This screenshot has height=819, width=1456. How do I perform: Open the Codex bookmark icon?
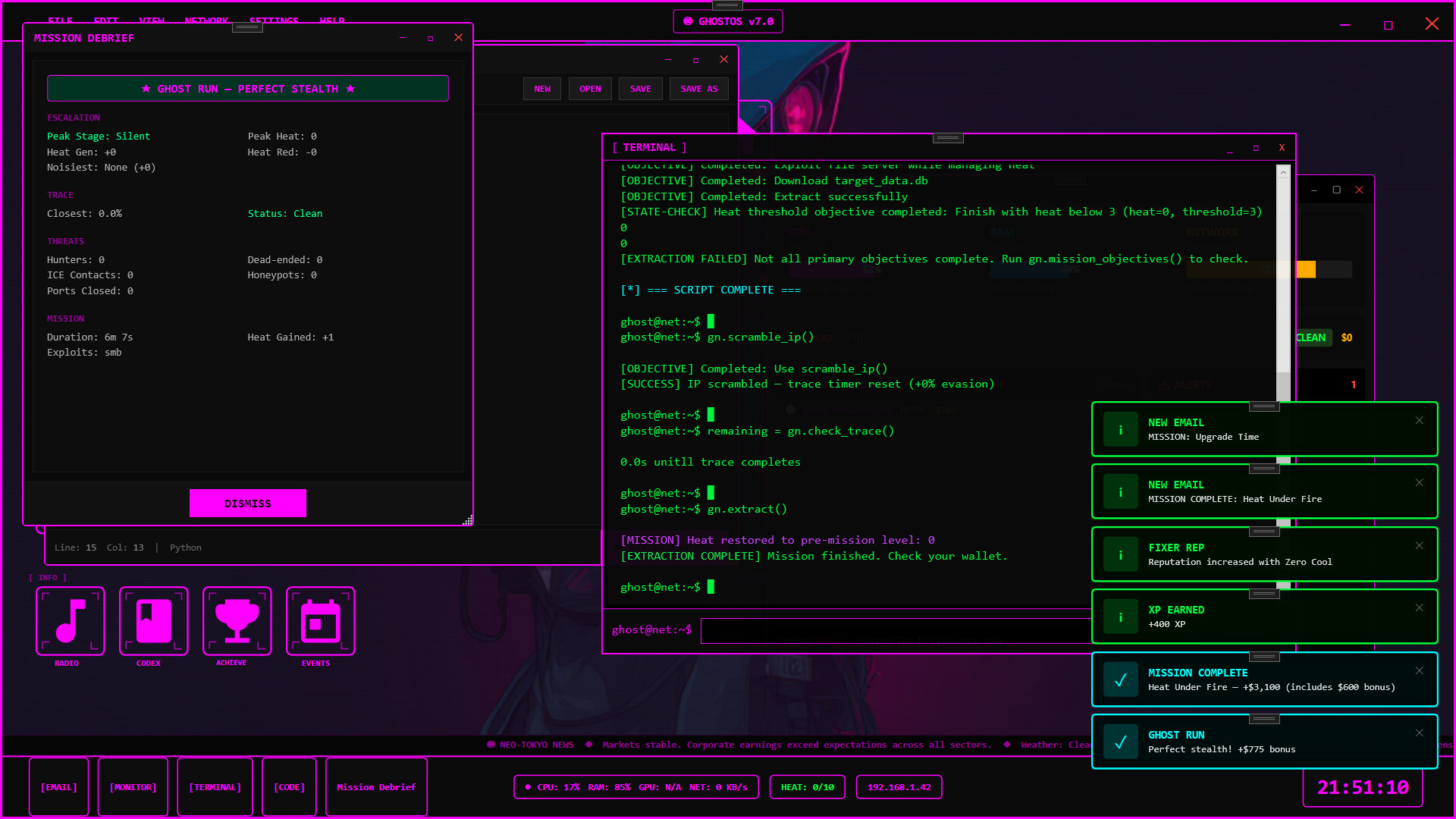[154, 621]
